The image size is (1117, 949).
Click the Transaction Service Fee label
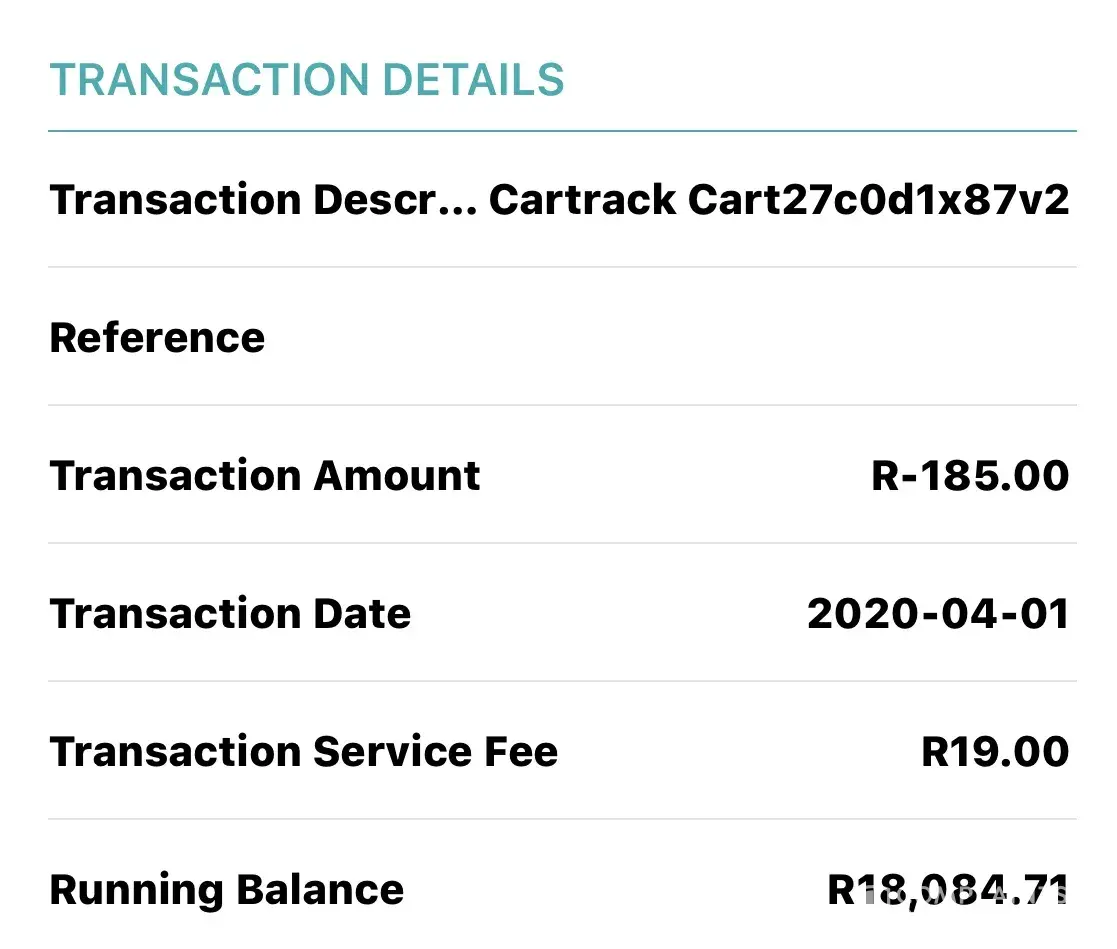coord(304,752)
